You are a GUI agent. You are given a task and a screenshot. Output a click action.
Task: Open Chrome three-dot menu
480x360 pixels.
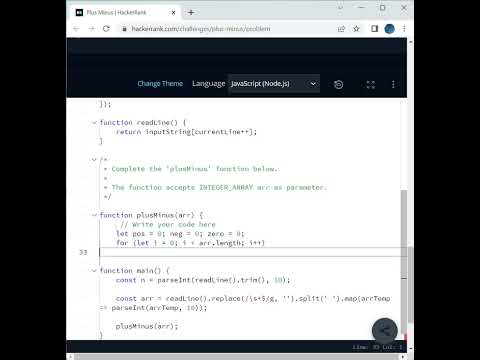click(404, 29)
